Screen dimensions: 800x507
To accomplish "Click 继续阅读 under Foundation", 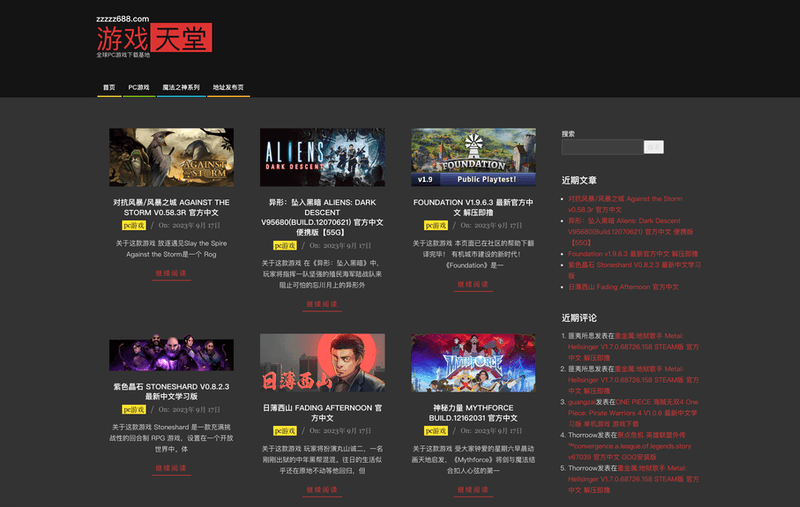I will tap(473, 285).
